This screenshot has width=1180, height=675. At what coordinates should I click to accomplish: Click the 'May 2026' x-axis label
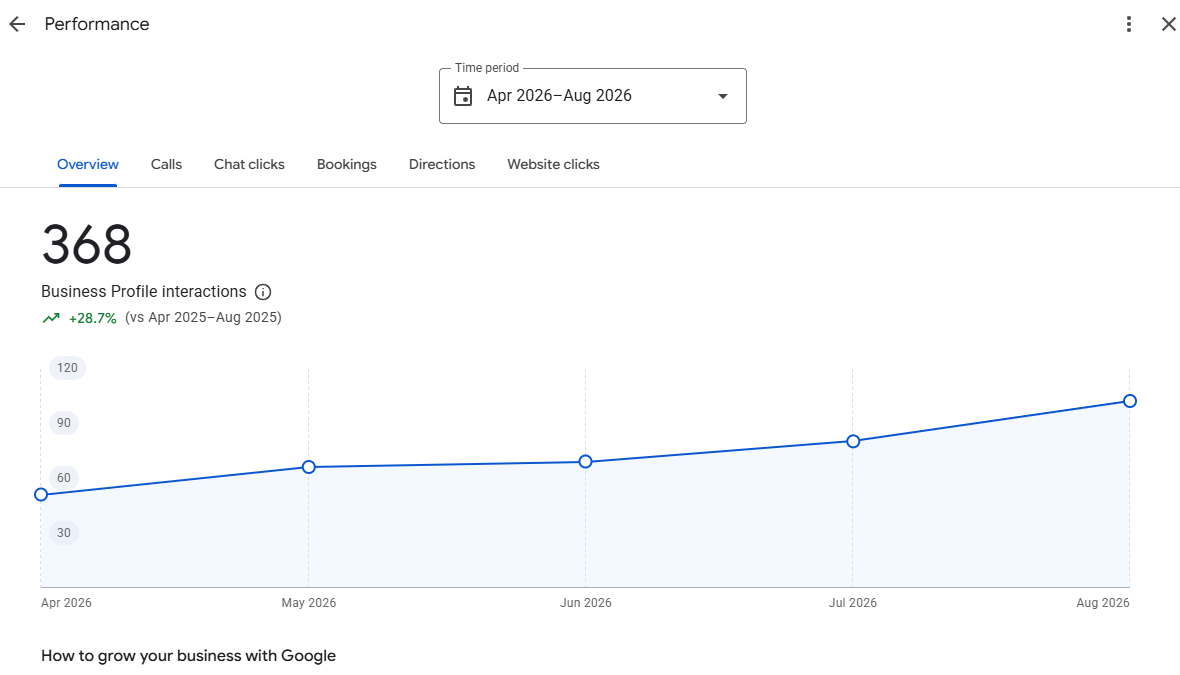(309, 603)
